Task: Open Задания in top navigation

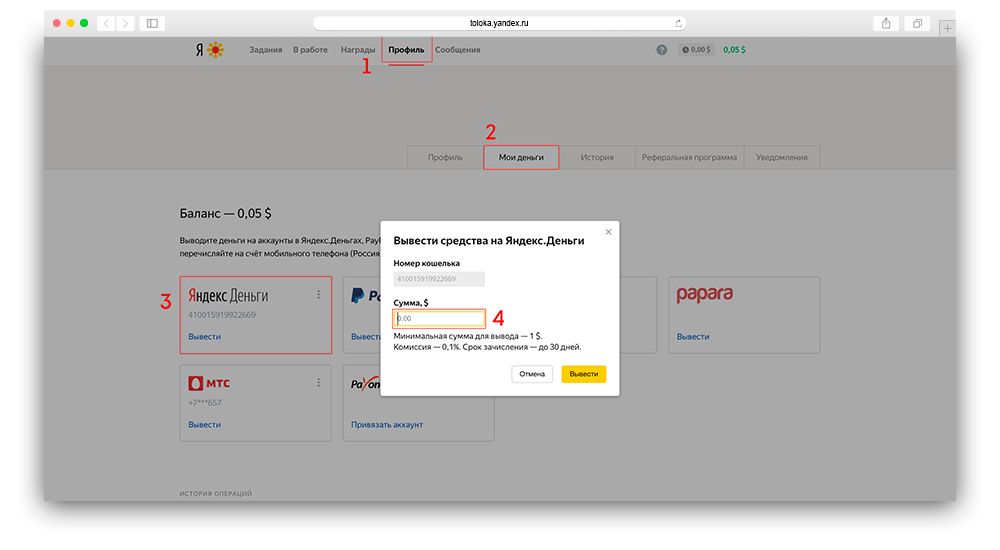Action: [265, 50]
